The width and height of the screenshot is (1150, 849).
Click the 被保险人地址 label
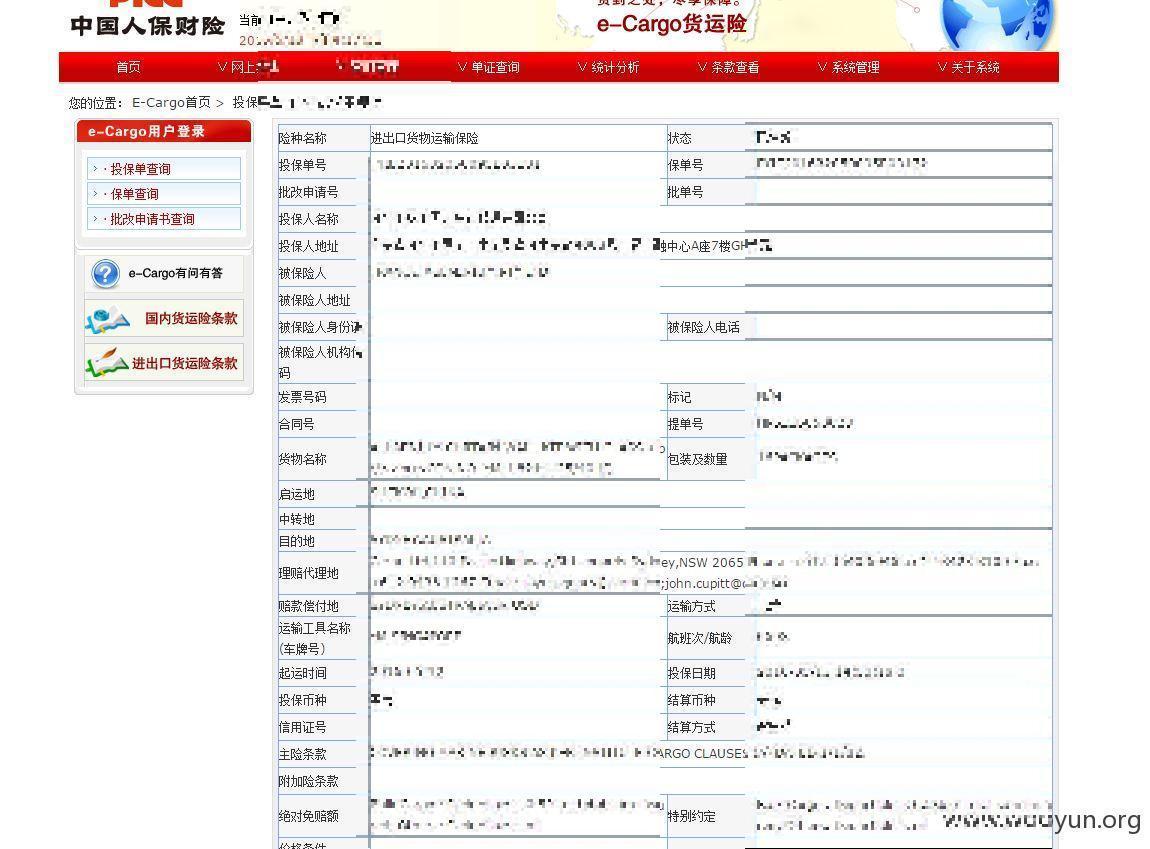click(x=315, y=301)
